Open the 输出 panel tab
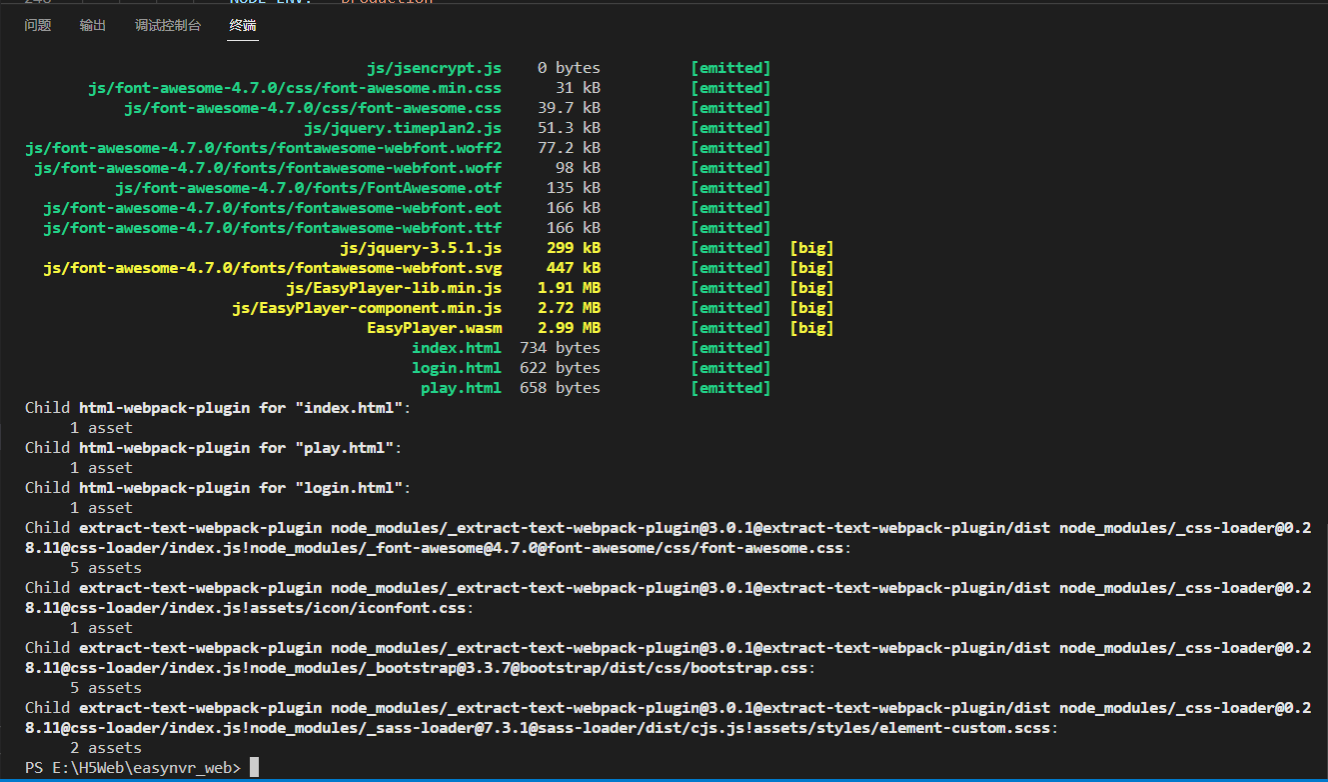The height and width of the screenshot is (782, 1328). 93,25
